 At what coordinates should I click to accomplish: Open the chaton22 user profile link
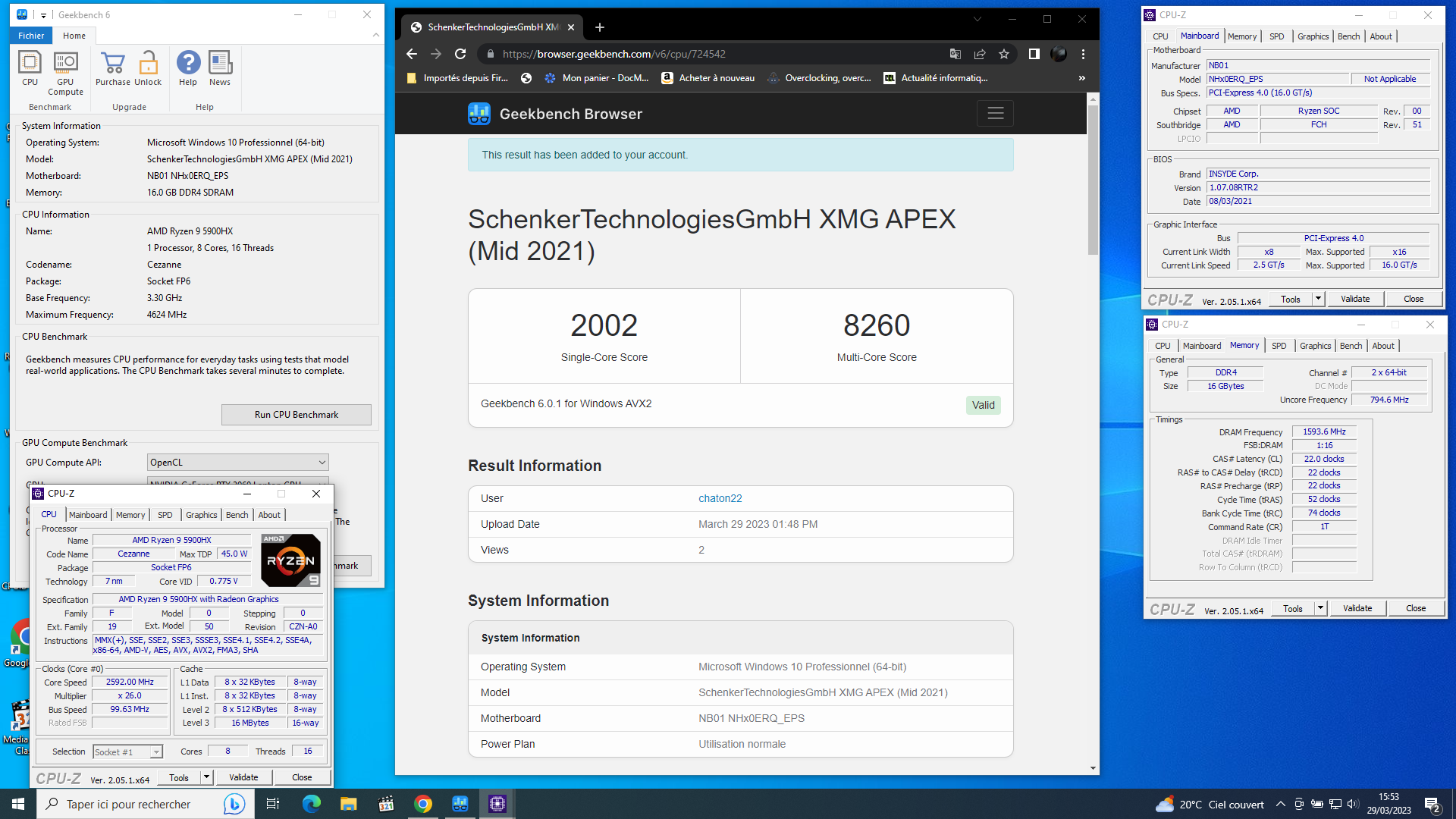click(x=720, y=498)
